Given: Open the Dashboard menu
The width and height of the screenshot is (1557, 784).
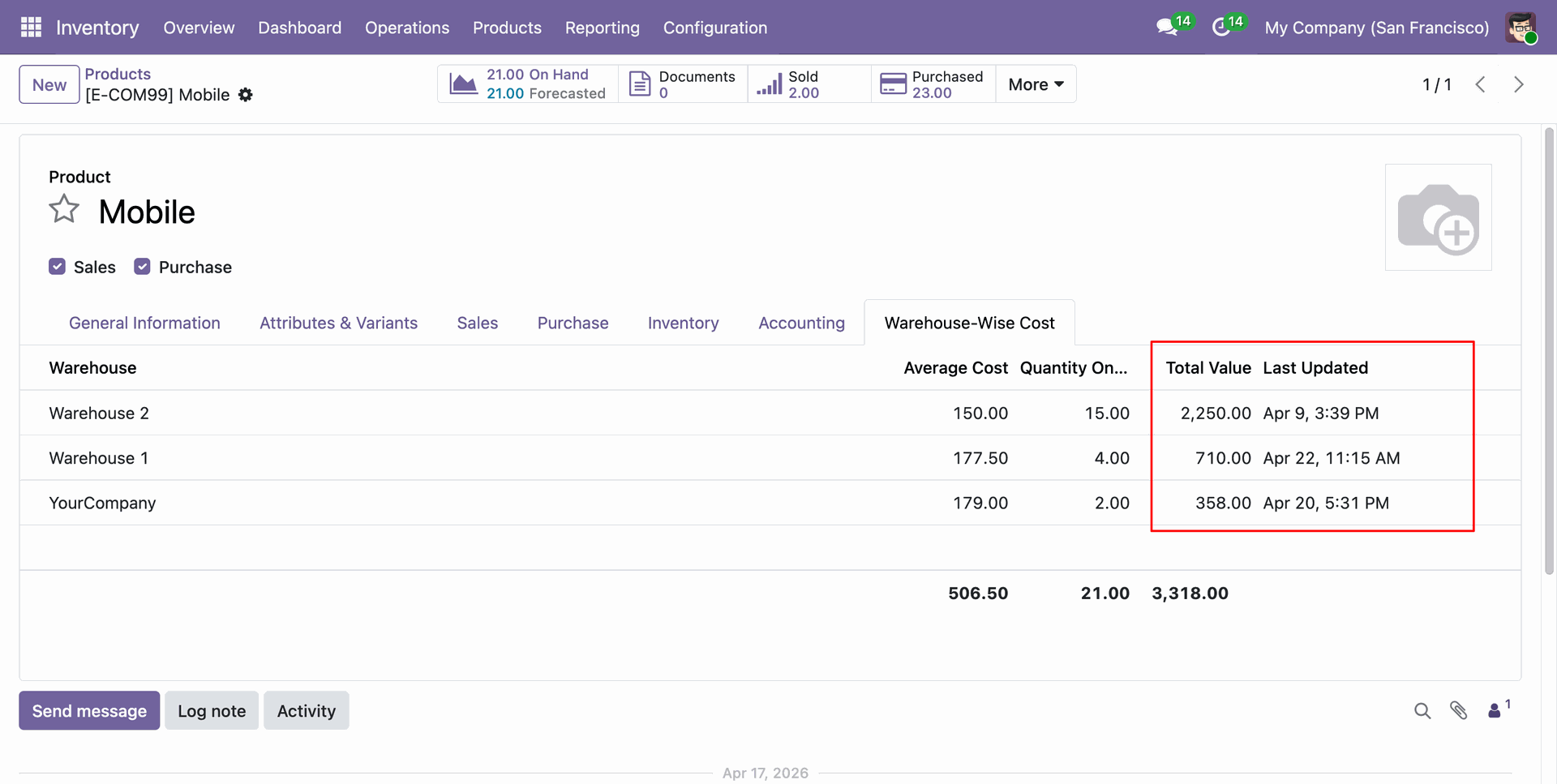Looking at the screenshot, I should tap(299, 28).
